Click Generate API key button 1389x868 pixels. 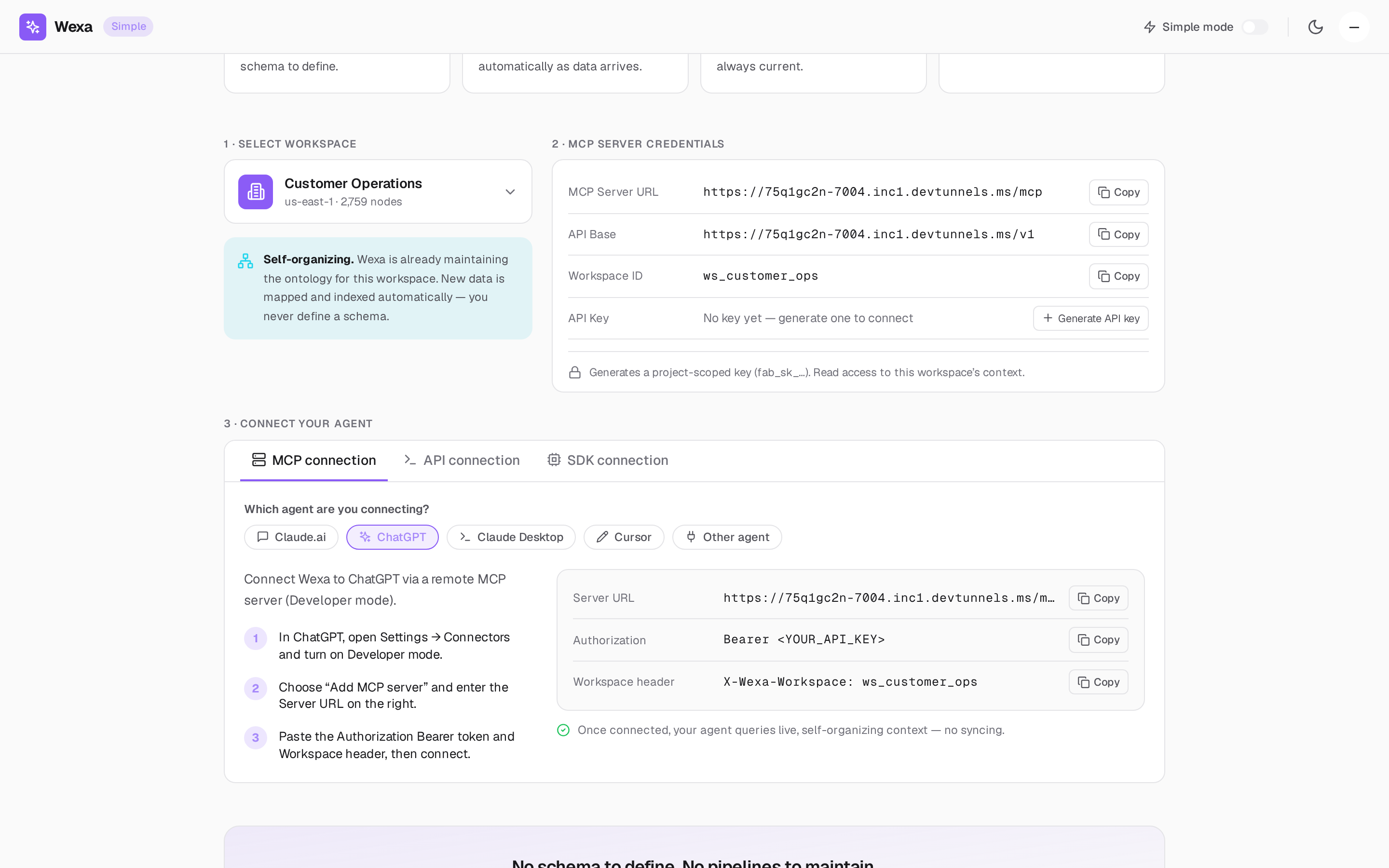[x=1090, y=318]
